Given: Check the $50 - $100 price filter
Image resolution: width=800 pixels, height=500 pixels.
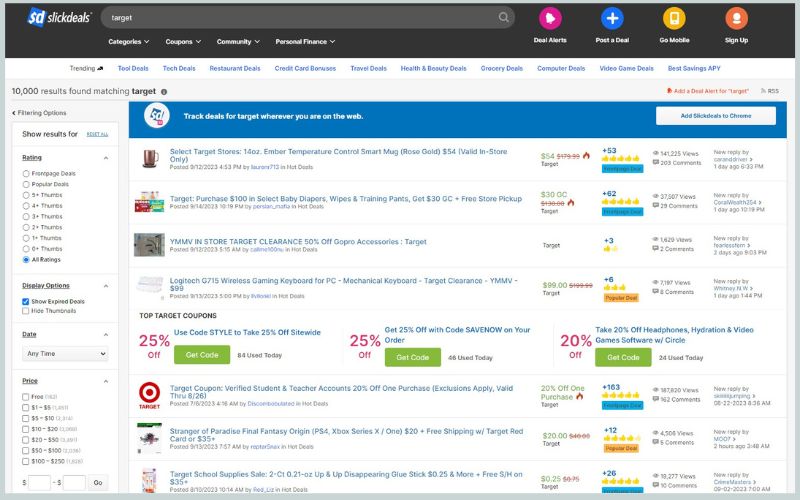Looking at the screenshot, I should point(26,451).
